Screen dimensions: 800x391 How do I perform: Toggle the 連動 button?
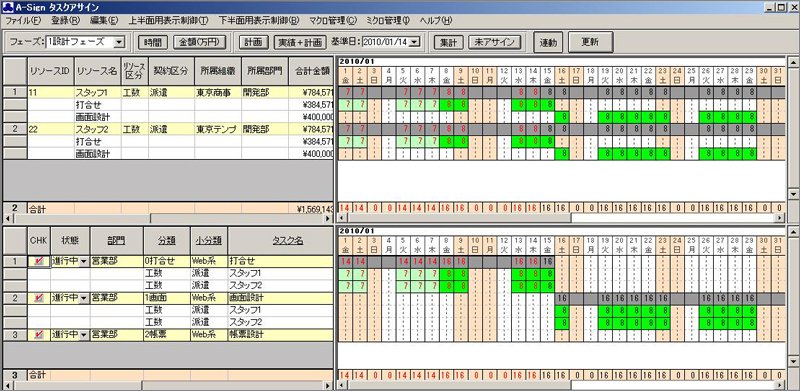pyautogui.click(x=548, y=42)
